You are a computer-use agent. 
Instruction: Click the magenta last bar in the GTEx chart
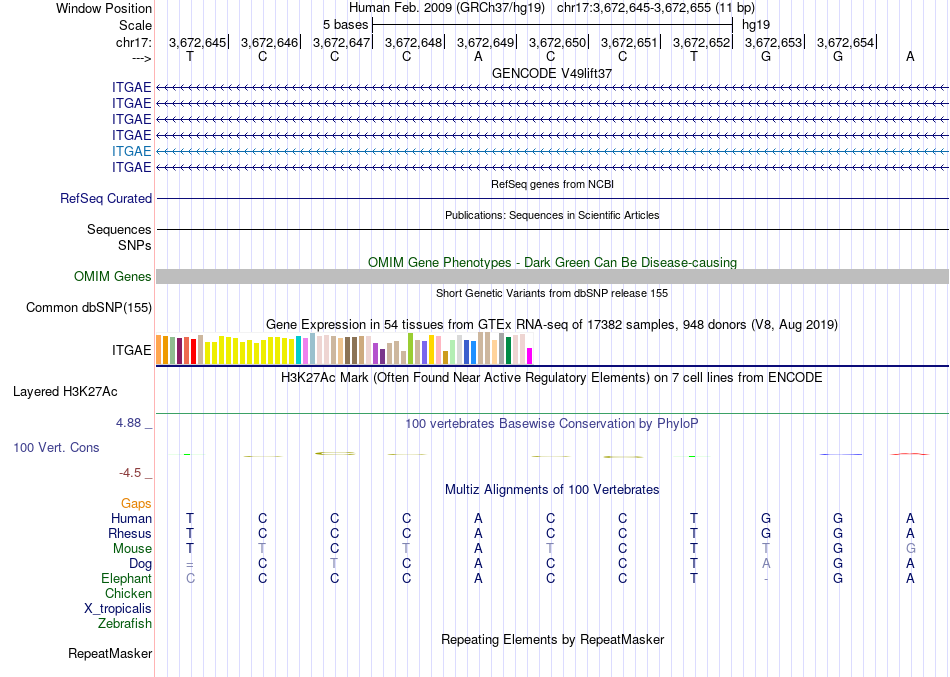click(530, 356)
